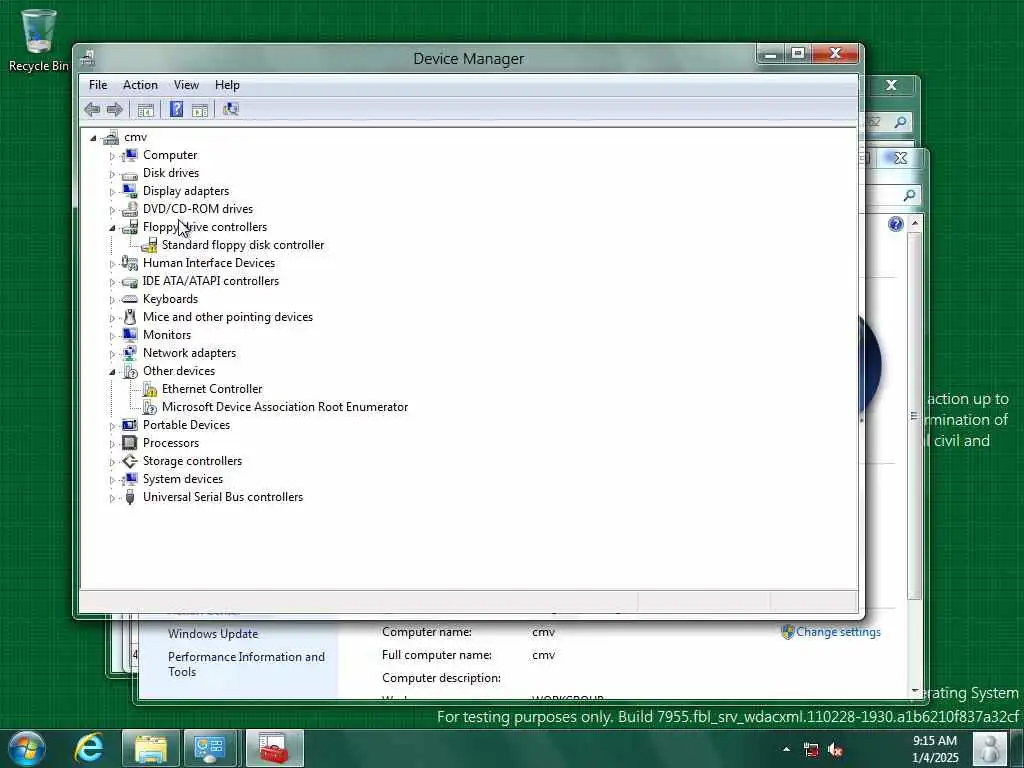Select "Microsoft Device Association Root Enumerator" text
This screenshot has height=768, width=1024.
[285, 407]
